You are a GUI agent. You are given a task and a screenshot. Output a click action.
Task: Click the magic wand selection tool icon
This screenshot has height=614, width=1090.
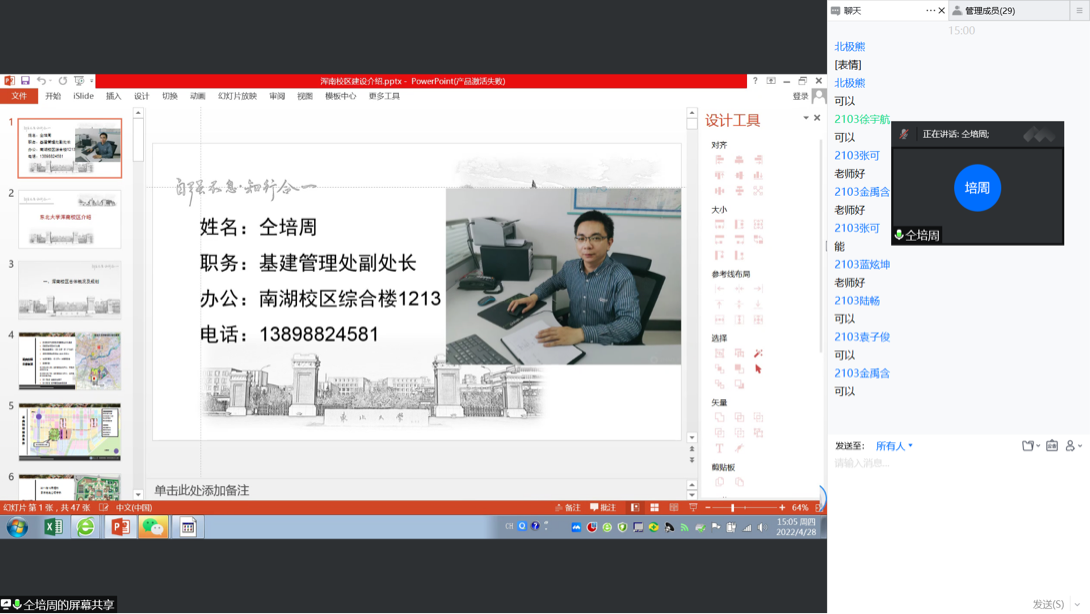coord(758,353)
